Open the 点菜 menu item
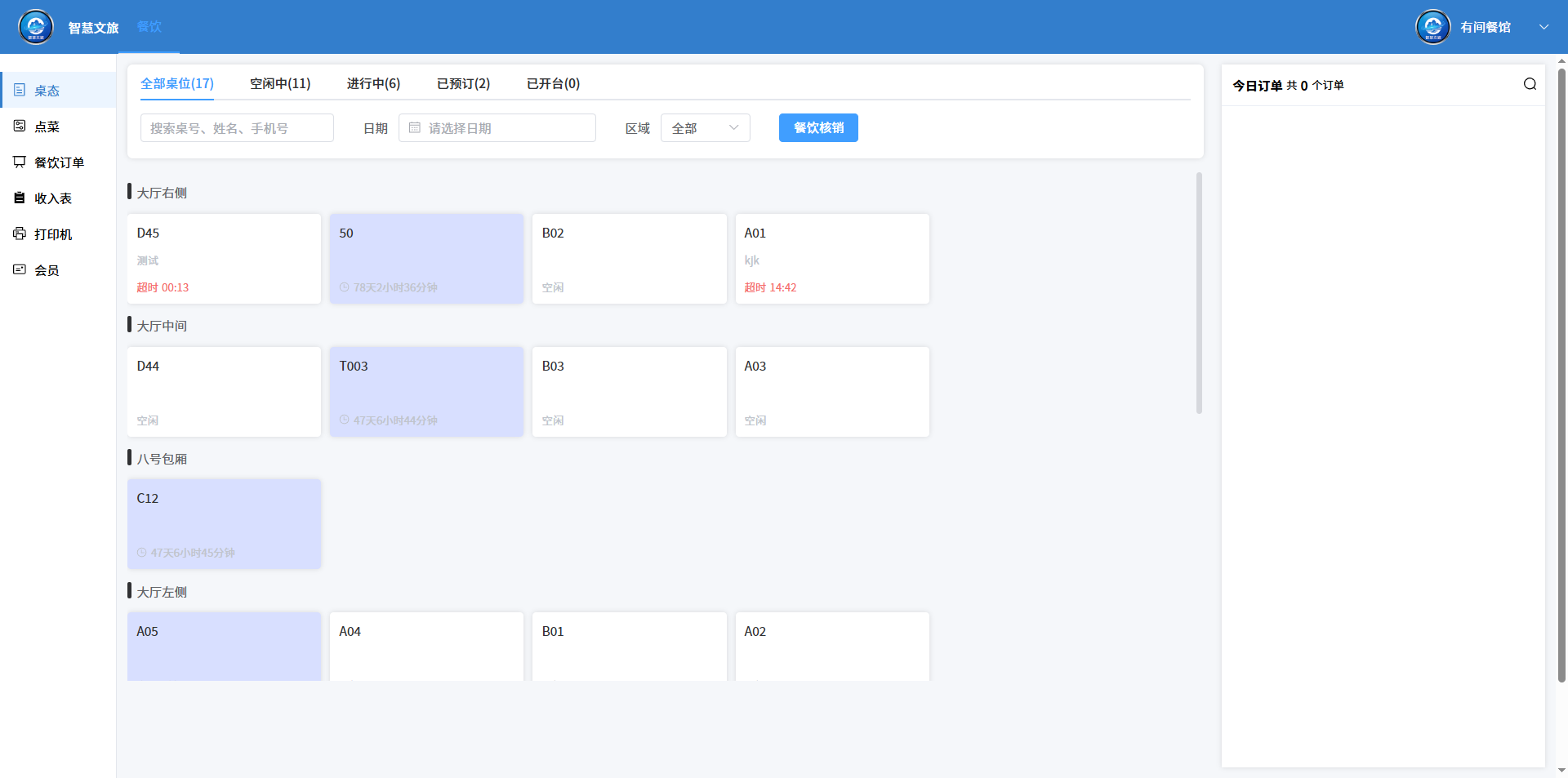Screen dimensions: 1568x778 58,127
